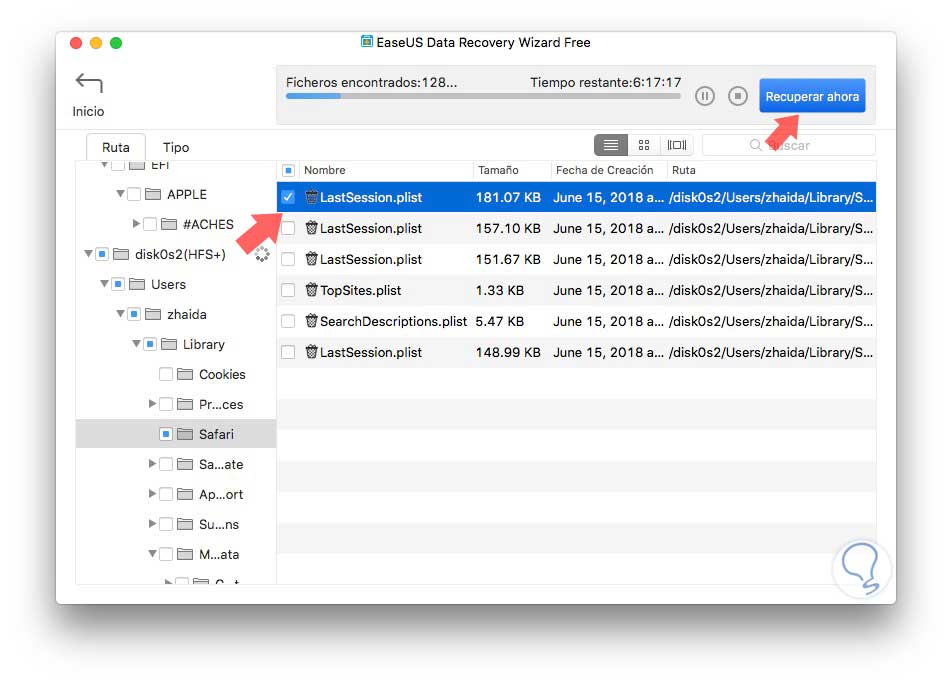The image size is (952, 684).
Task: Click the Recuperar ahora button
Action: (812, 96)
